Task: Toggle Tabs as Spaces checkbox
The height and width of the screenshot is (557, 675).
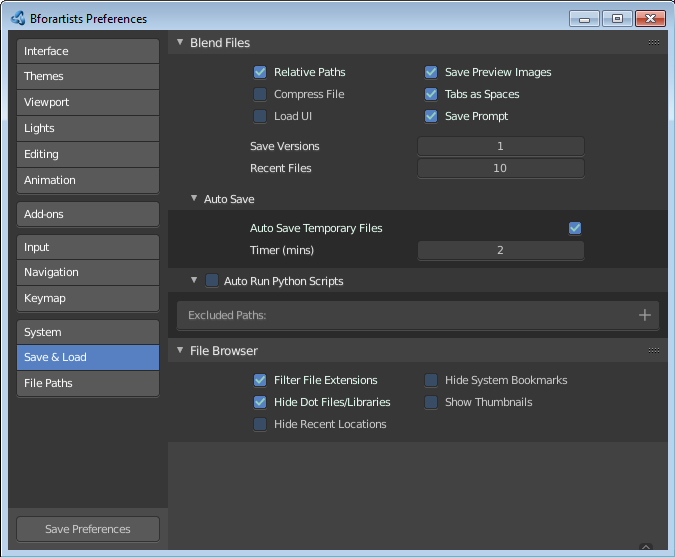Action: [430, 94]
